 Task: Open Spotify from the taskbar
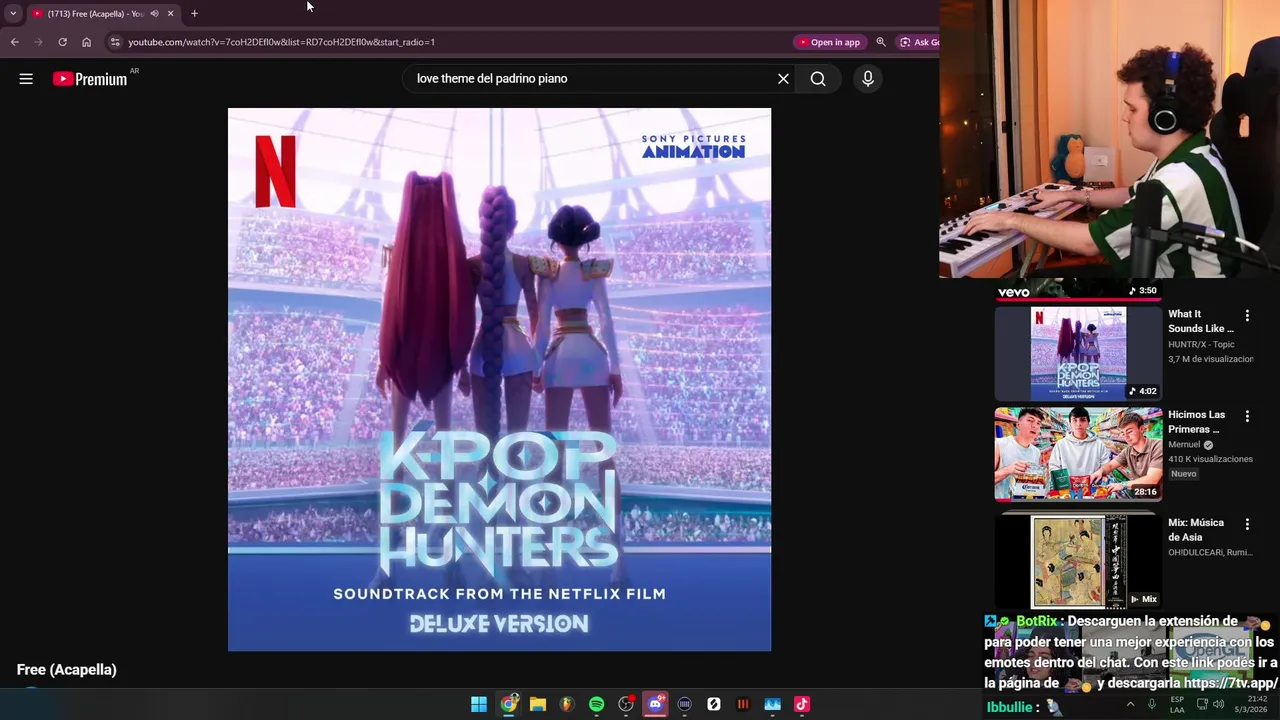[596, 704]
